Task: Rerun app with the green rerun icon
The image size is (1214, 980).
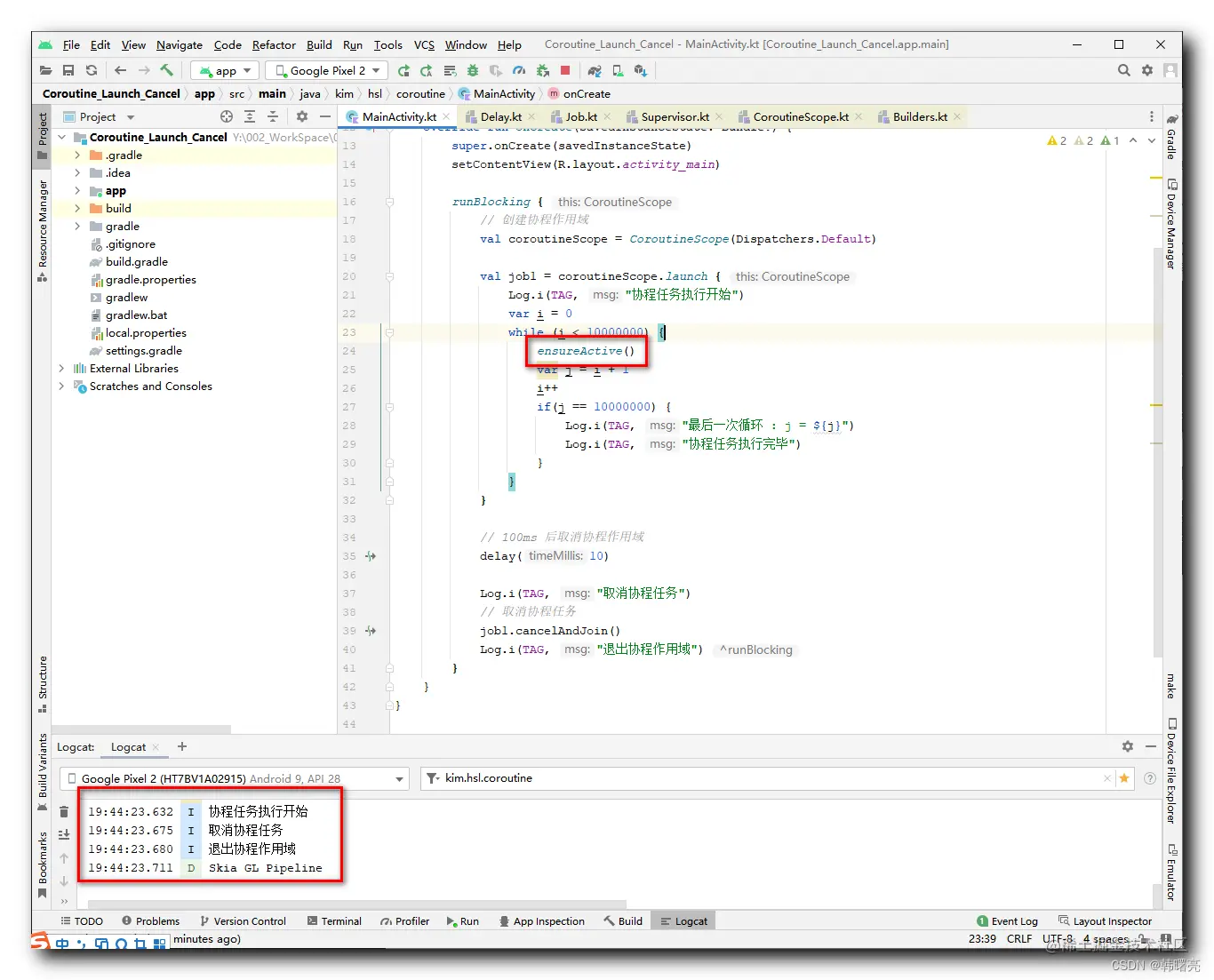Action: 403,70
